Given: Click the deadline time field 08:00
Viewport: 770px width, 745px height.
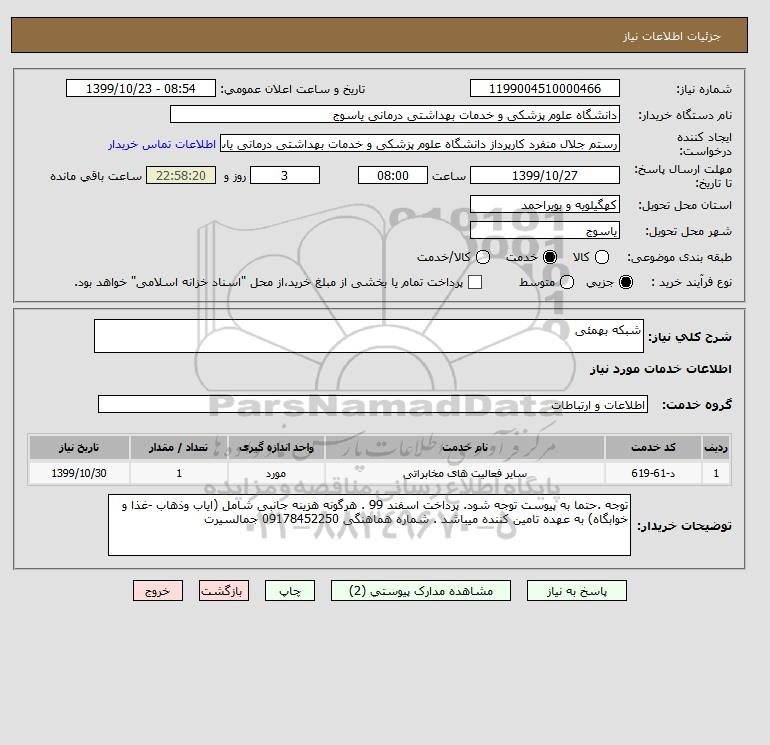Looking at the screenshot, I should tap(393, 175).
